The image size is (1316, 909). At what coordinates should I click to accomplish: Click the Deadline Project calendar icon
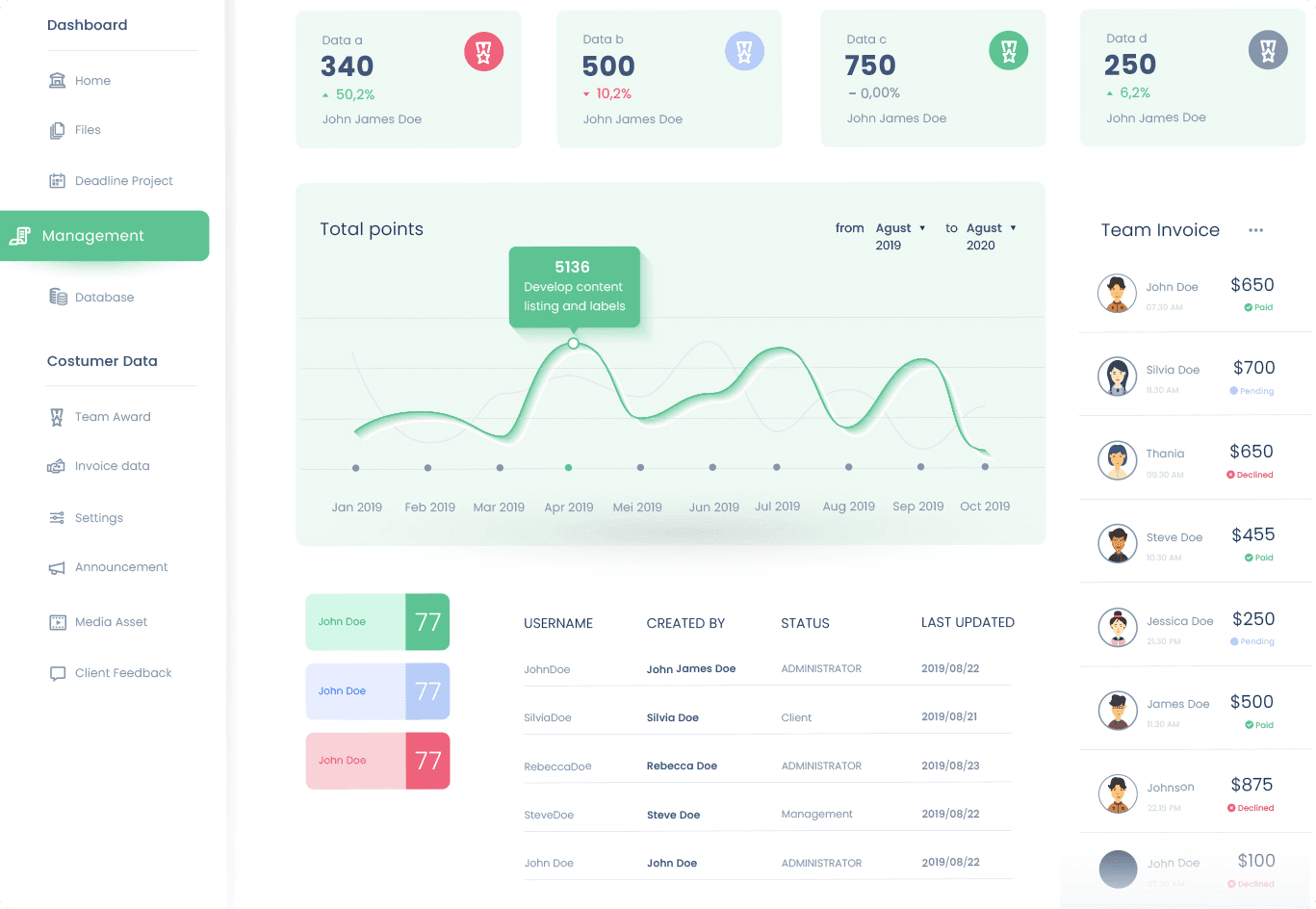click(x=58, y=180)
